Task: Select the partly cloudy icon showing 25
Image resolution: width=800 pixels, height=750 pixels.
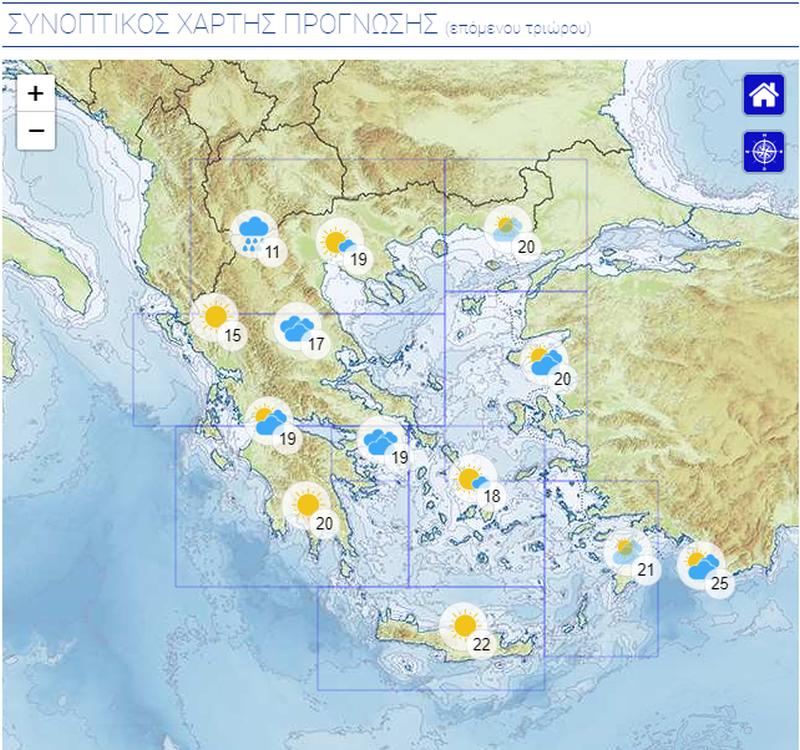Action: (x=701, y=565)
